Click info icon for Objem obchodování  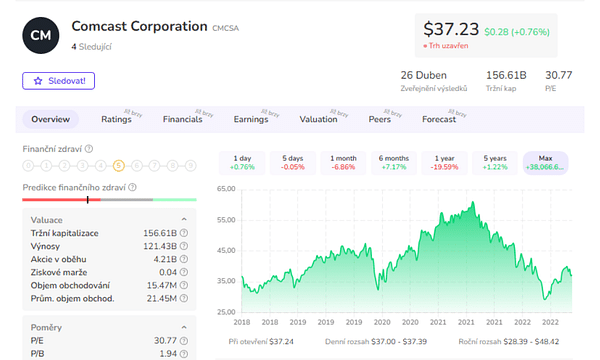pos(184,285)
